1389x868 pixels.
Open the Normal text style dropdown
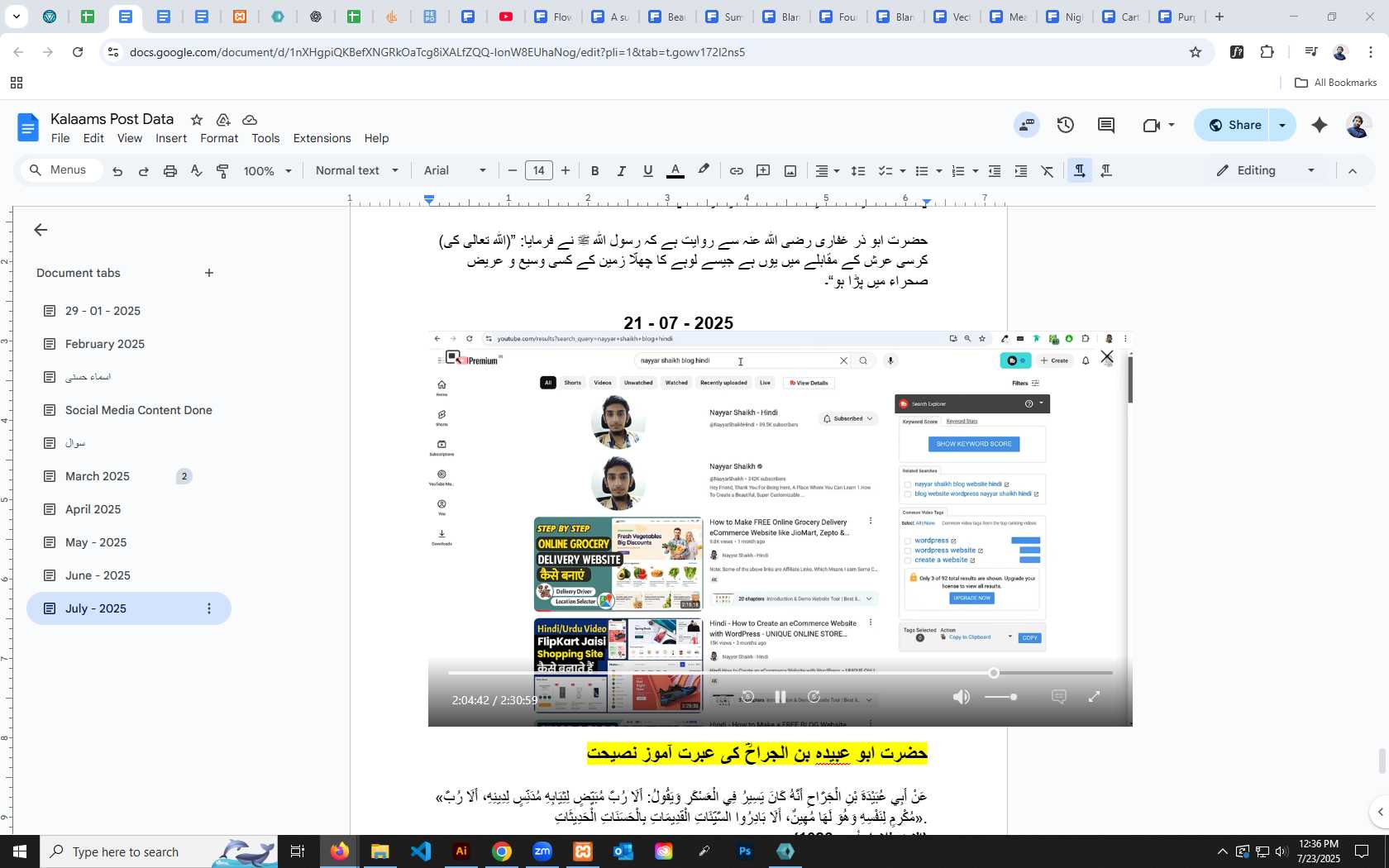(x=357, y=171)
